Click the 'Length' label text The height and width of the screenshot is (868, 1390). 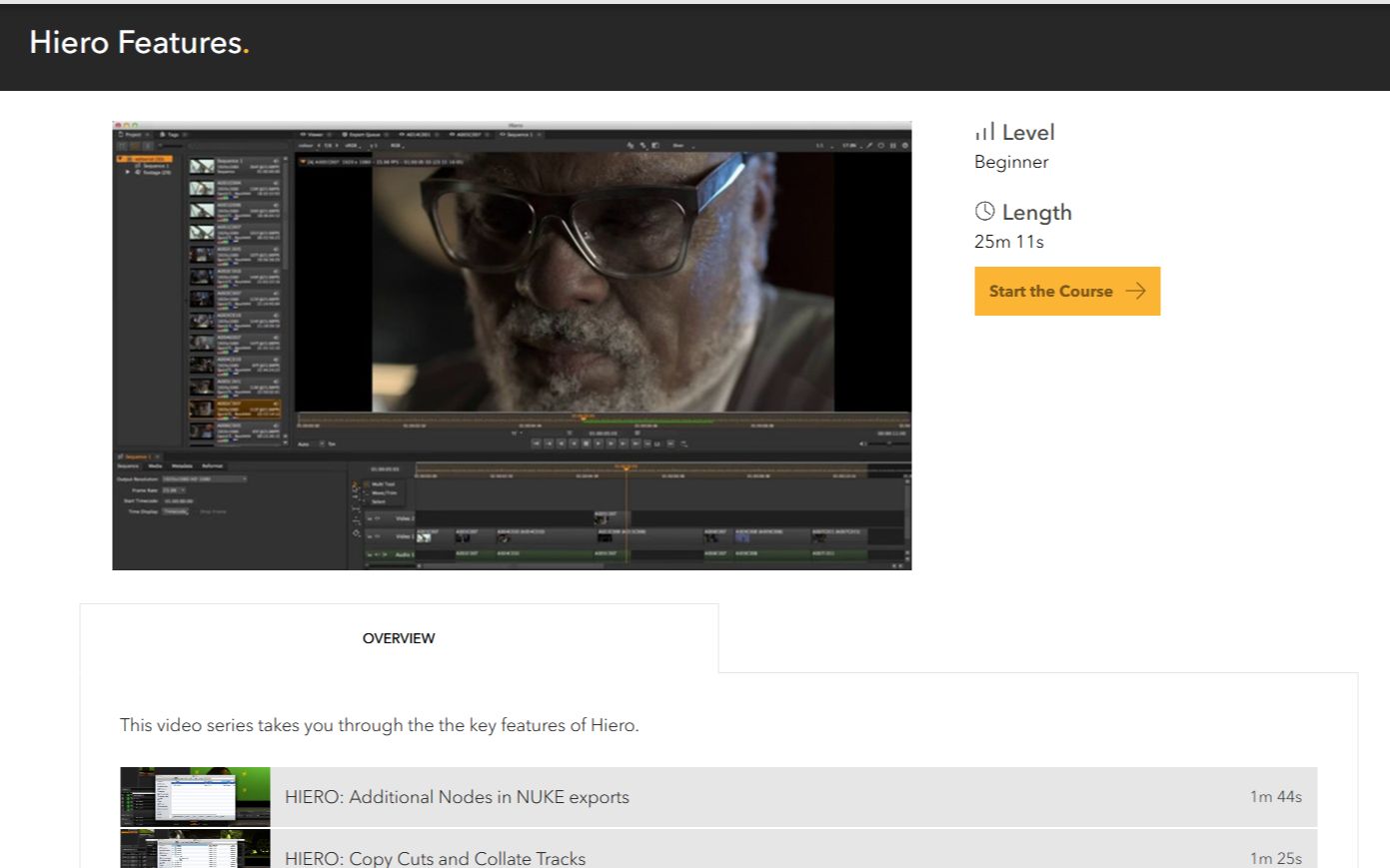point(1036,212)
